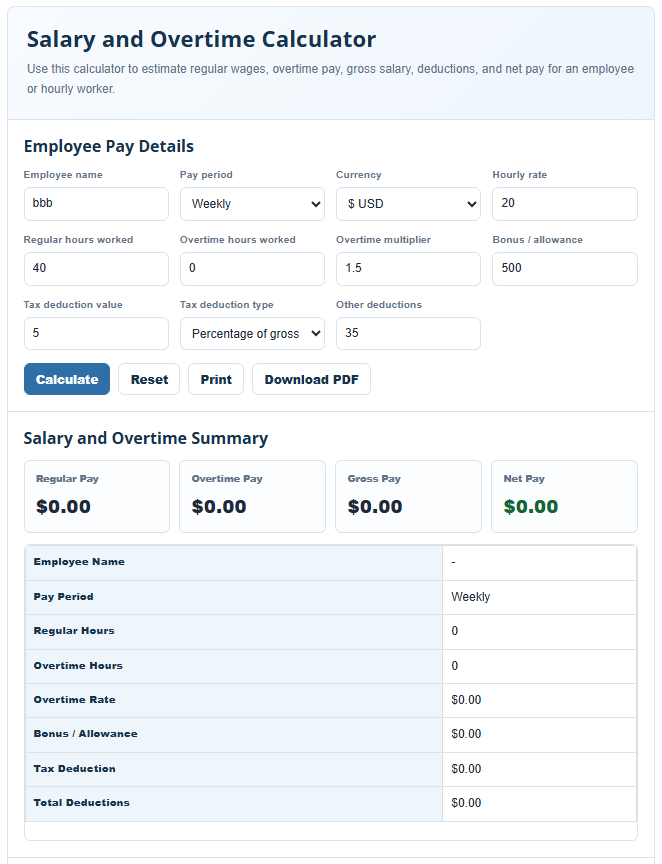Image resolution: width=662 pixels, height=864 pixels.
Task: Click the Print button
Action: coord(216,379)
